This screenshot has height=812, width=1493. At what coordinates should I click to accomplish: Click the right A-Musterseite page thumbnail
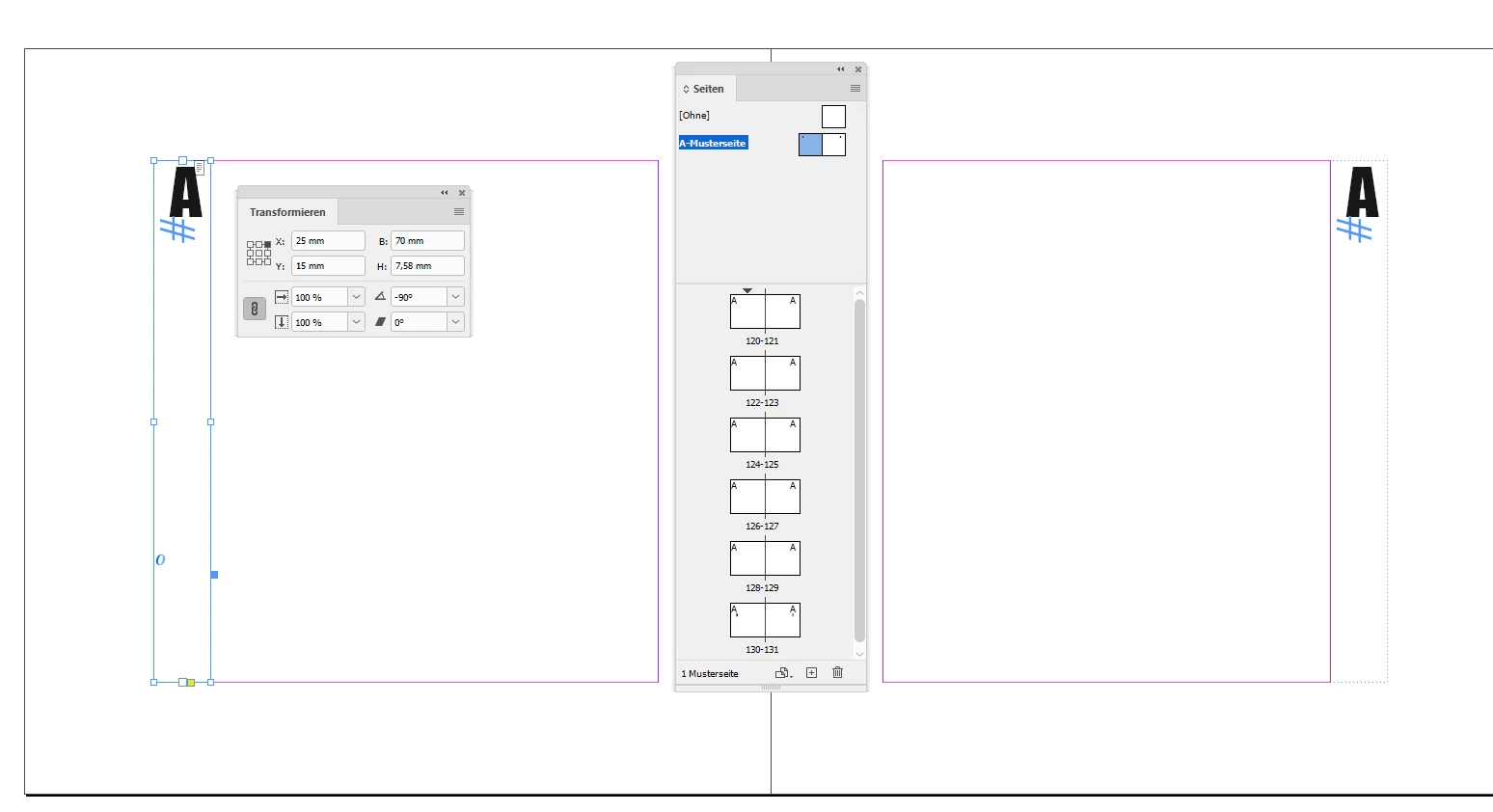[834, 145]
